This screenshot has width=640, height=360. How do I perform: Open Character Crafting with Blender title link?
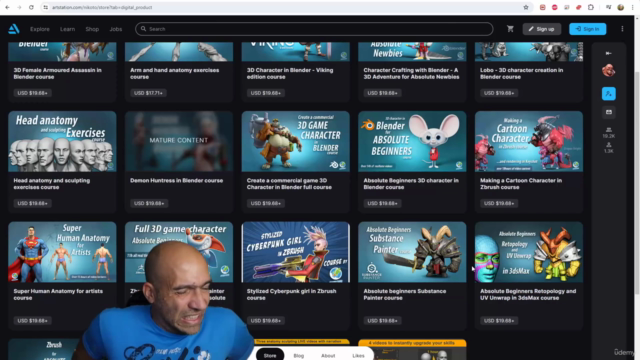(411, 73)
